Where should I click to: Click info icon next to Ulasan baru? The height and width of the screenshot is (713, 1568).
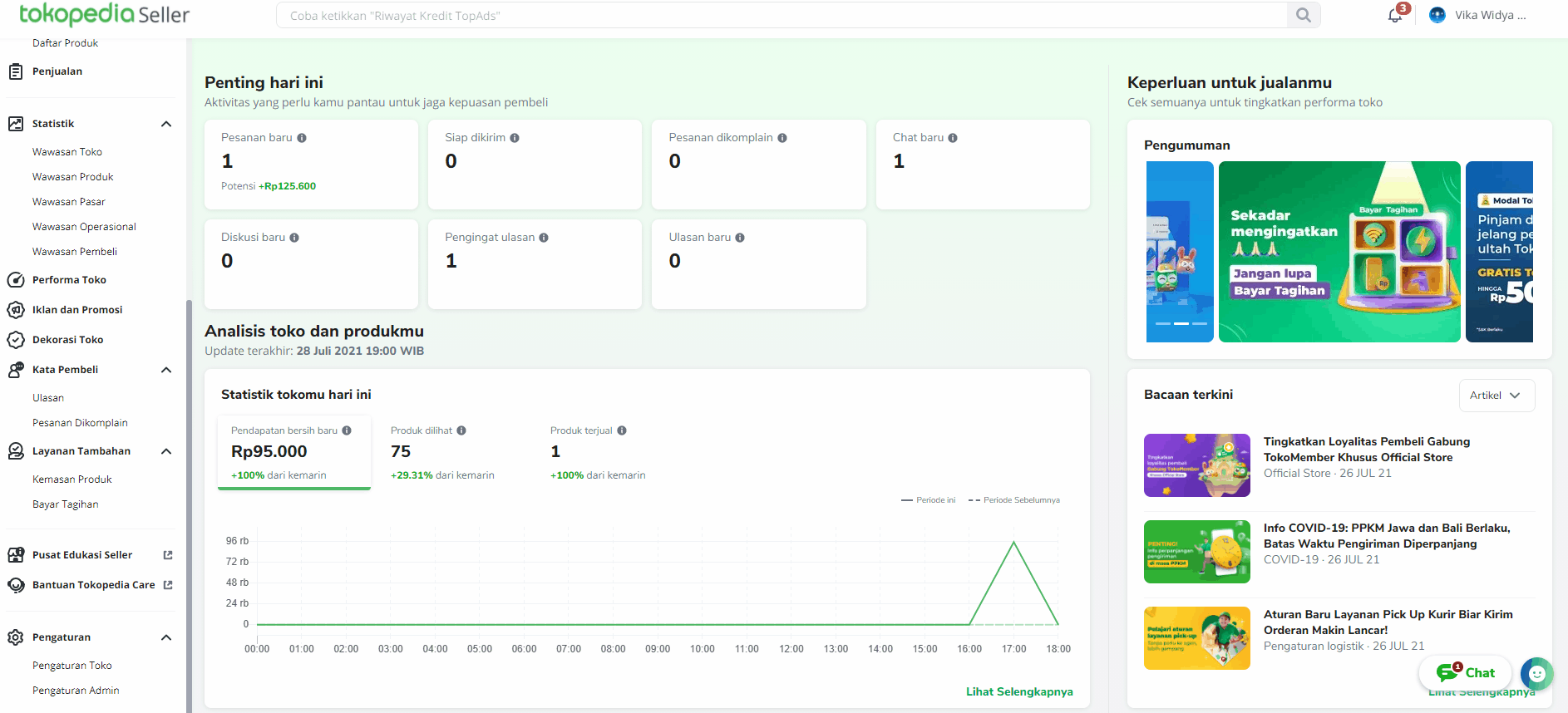pyautogui.click(x=740, y=238)
